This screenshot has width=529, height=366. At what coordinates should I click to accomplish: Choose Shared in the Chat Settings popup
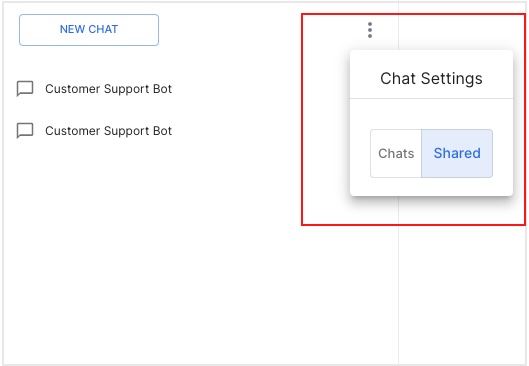(x=457, y=153)
